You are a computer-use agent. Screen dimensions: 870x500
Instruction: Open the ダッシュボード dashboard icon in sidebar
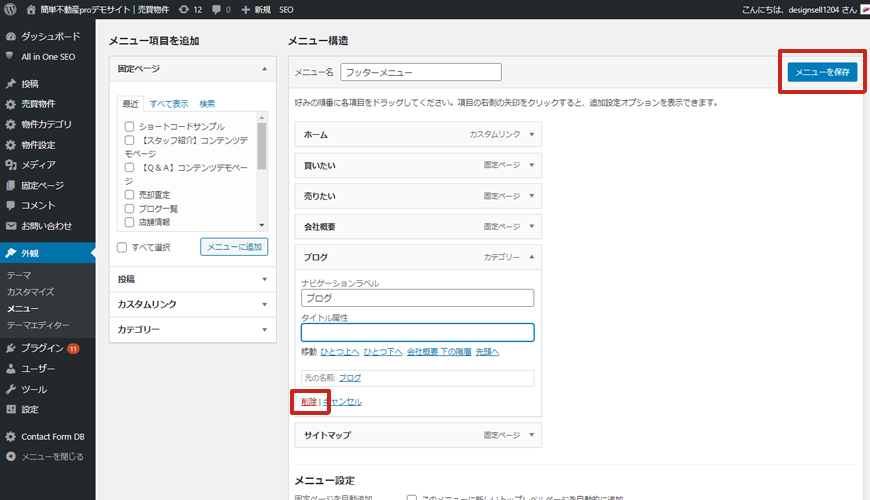(x=10, y=36)
